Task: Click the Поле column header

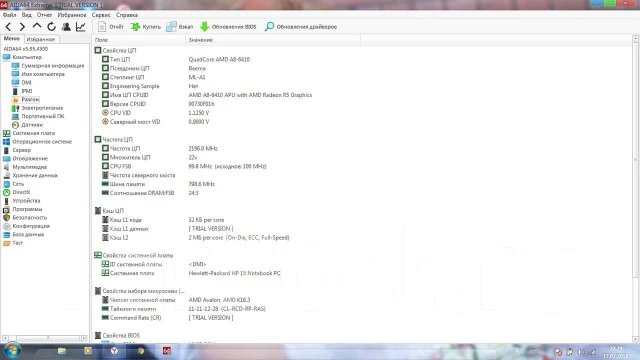Action: click(139, 40)
